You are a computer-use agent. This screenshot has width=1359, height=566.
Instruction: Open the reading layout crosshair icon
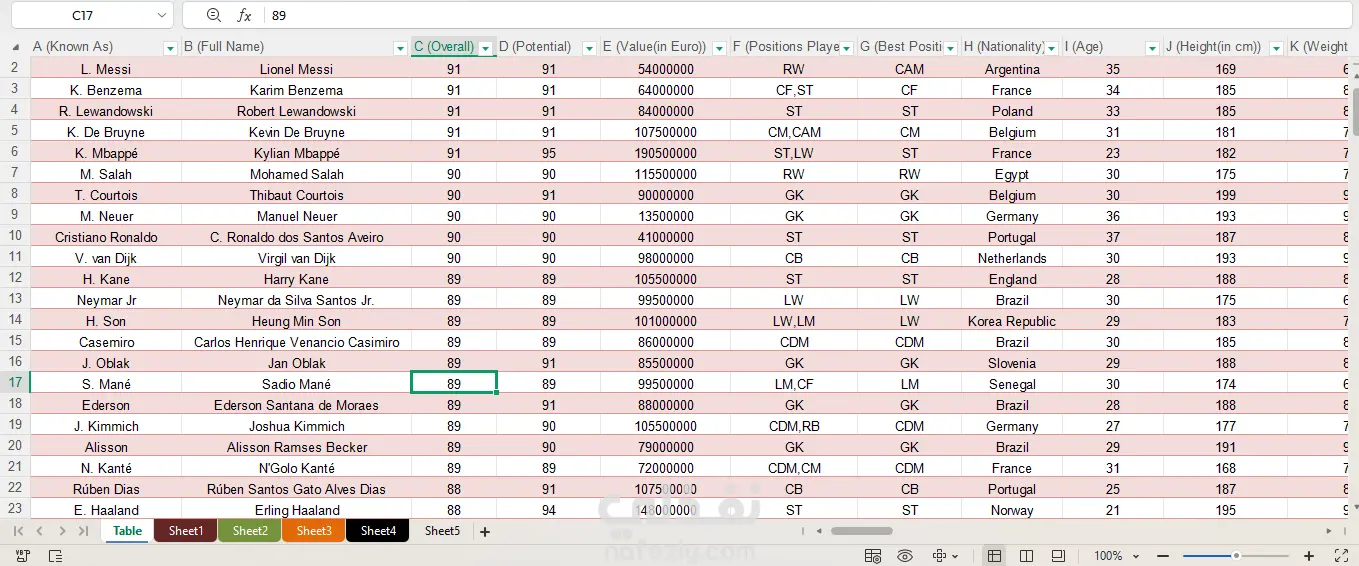tap(939, 556)
